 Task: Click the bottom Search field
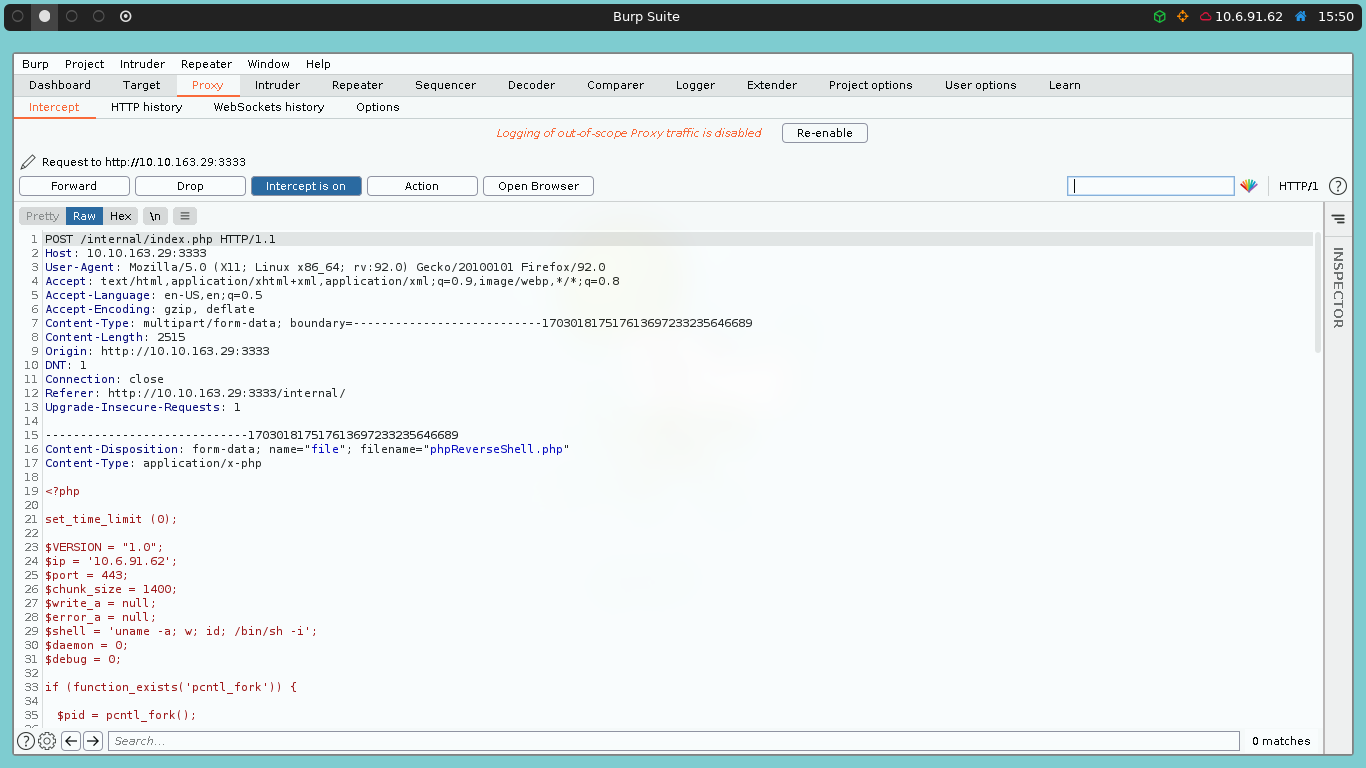pyautogui.click(x=673, y=741)
